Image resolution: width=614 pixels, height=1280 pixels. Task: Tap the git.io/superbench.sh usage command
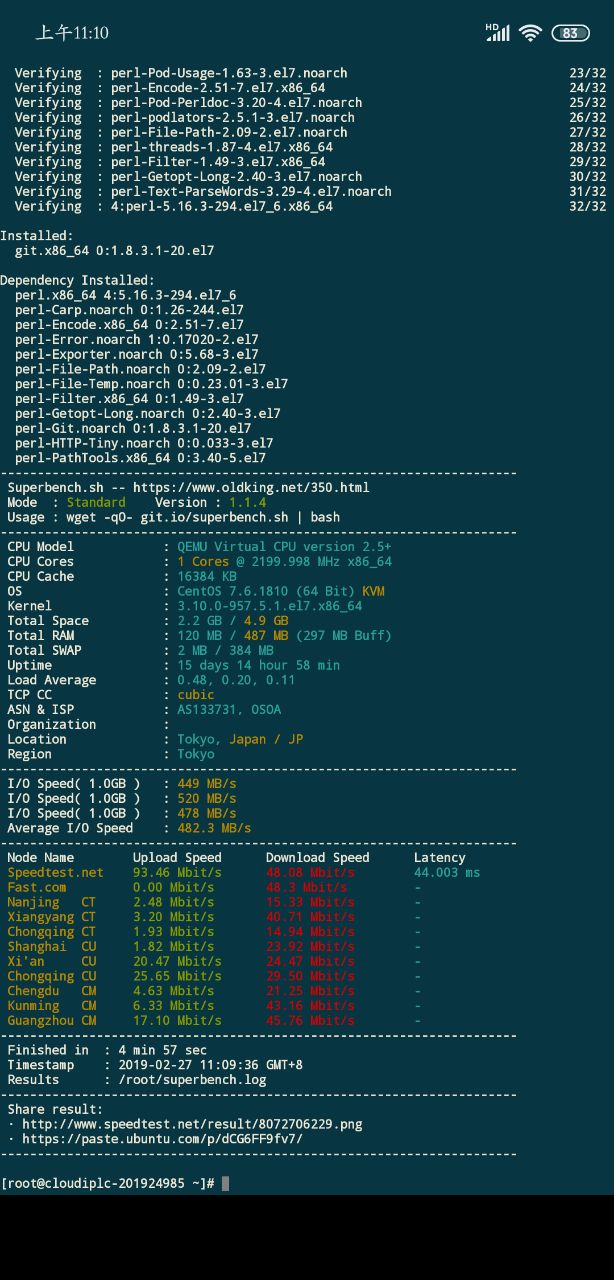coord(192,517)
